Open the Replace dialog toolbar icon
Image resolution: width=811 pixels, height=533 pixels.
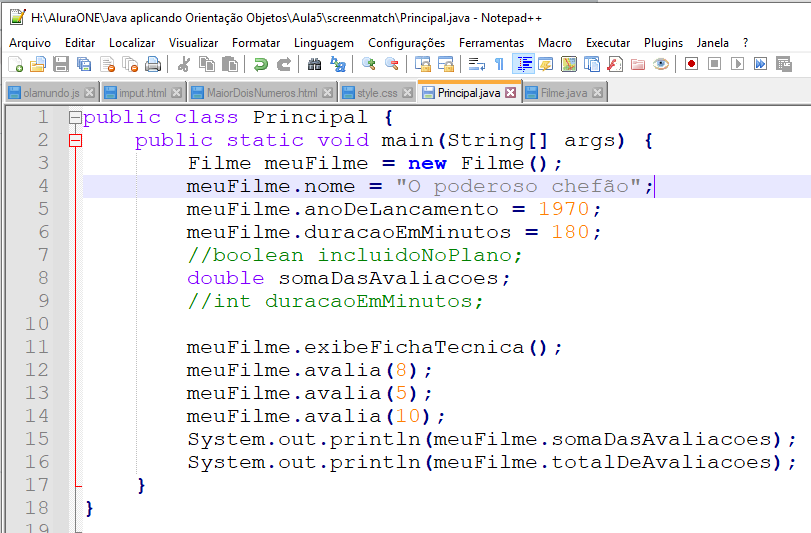pos(338,64)
